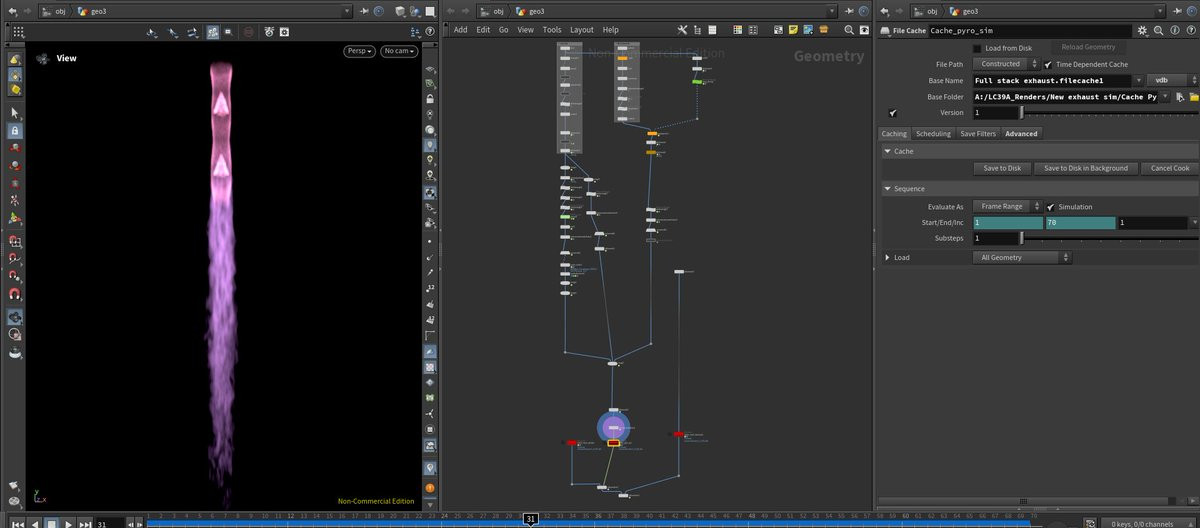Open the Layout menu in network editor
1200x528 pixels.
click(x=581, y=30)
